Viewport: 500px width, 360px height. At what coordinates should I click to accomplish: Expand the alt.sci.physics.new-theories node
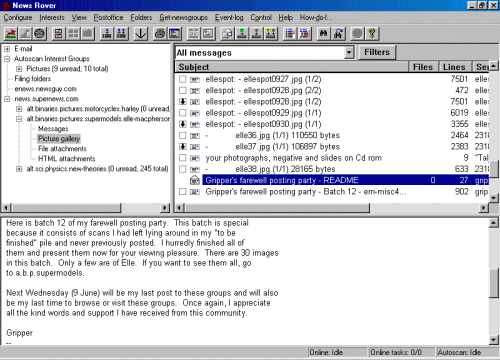[19, 169]
